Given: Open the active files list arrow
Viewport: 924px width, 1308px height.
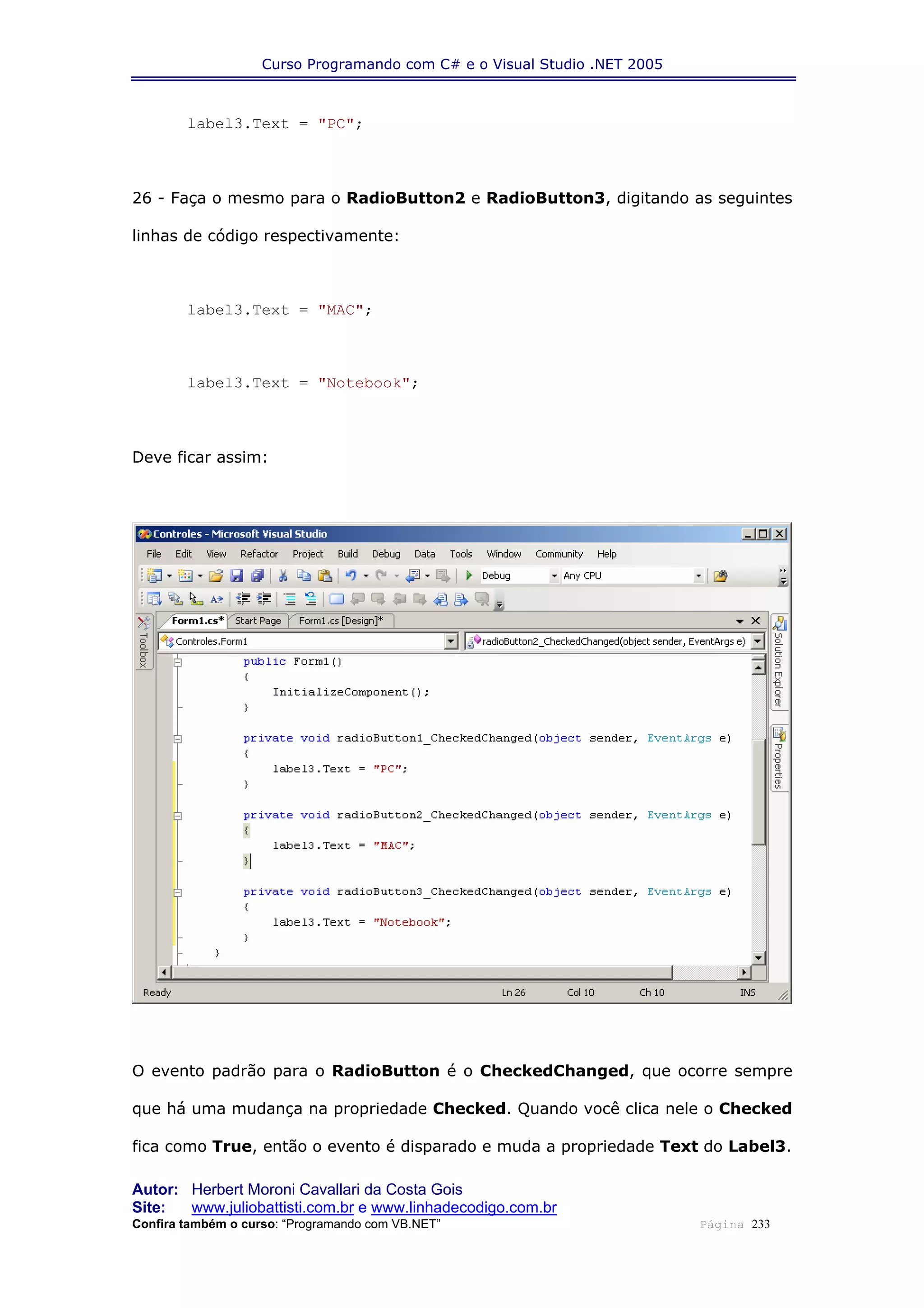Looking at the screenshot, I should [x=739, y=621].
